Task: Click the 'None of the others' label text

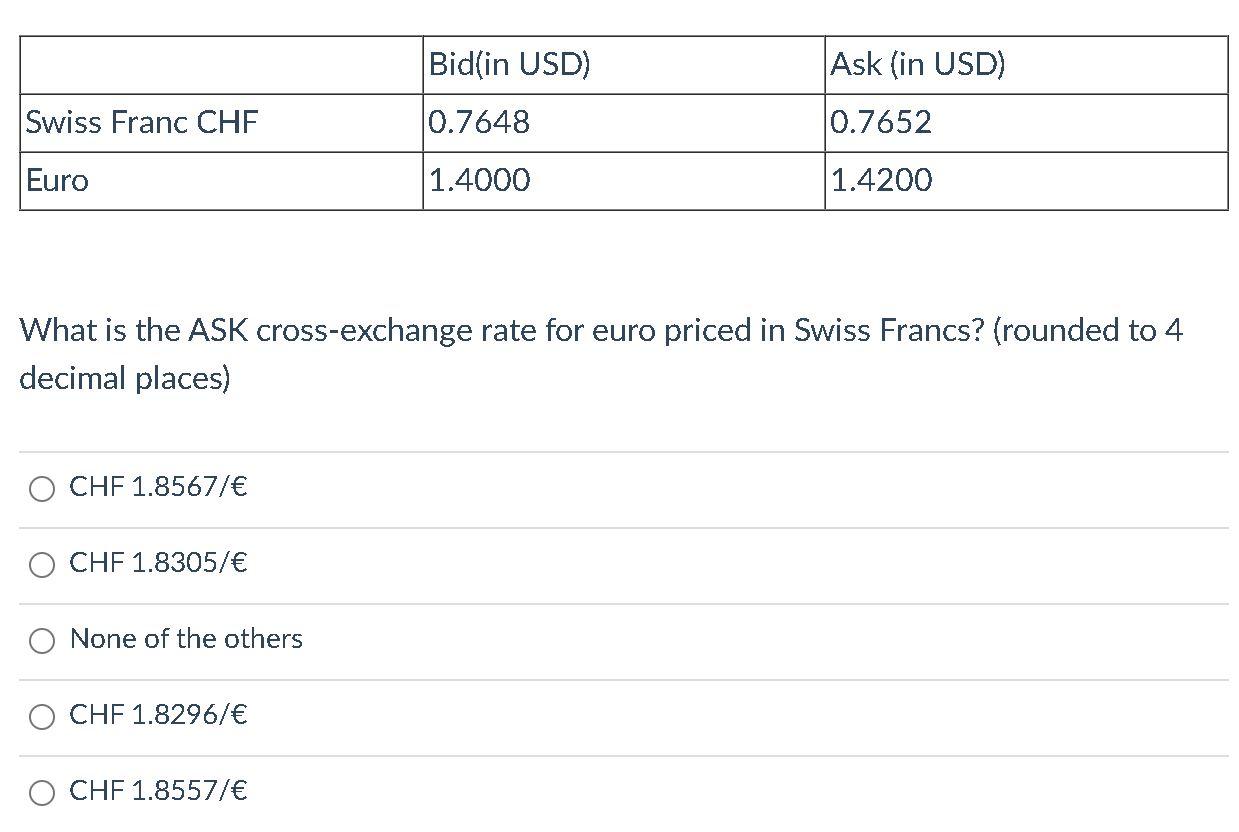Action: click(x=186, y=639)
